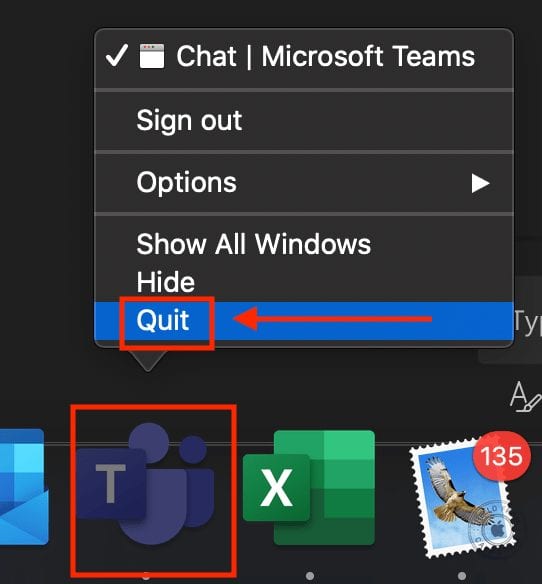Launch Excel from the dock
The image size is (542, 584).
point(309,488)
